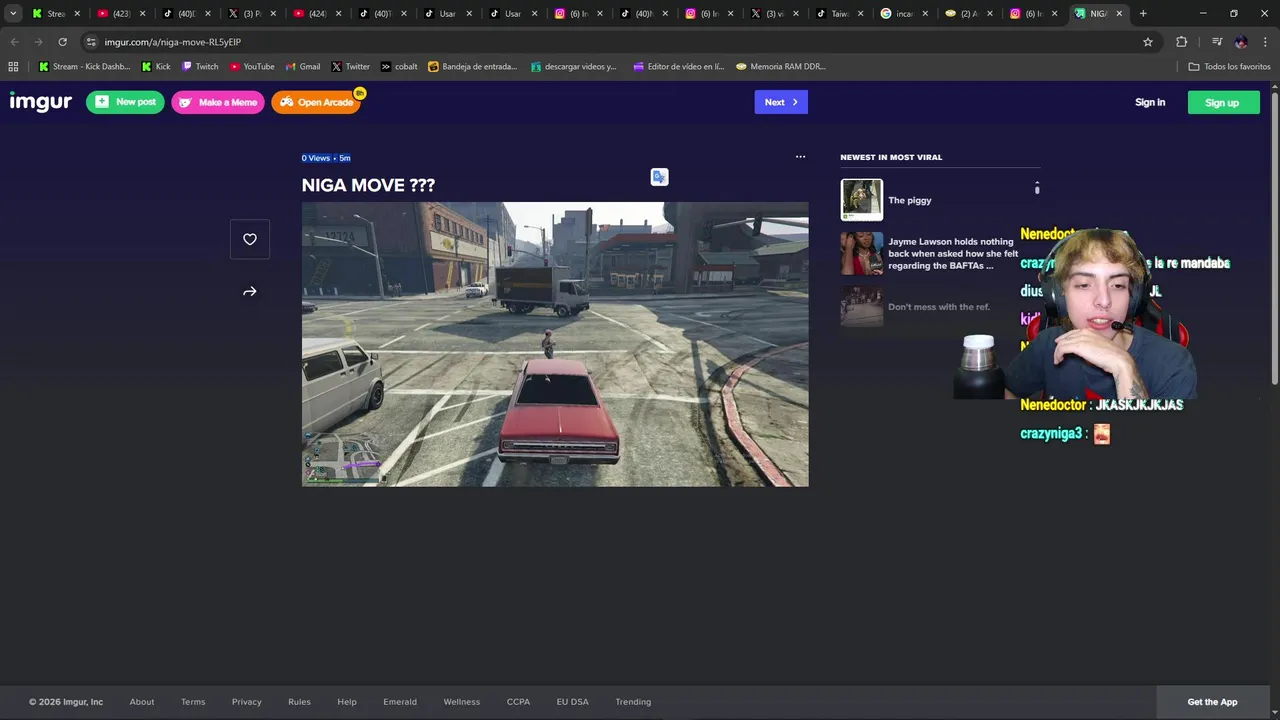Image resolution: width=1280 pixels, height=720 pixels.
Task: Open the Chrome profile avatar
Action: [x=1241, y=42]
